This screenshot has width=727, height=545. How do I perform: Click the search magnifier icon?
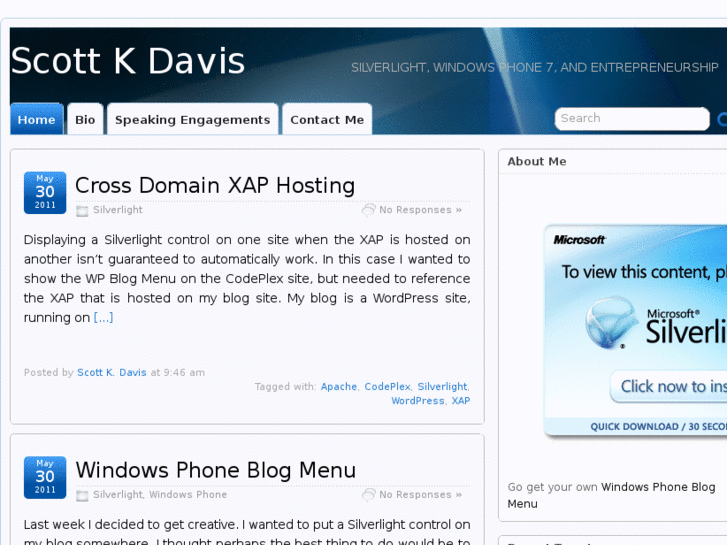pos(722,119)
